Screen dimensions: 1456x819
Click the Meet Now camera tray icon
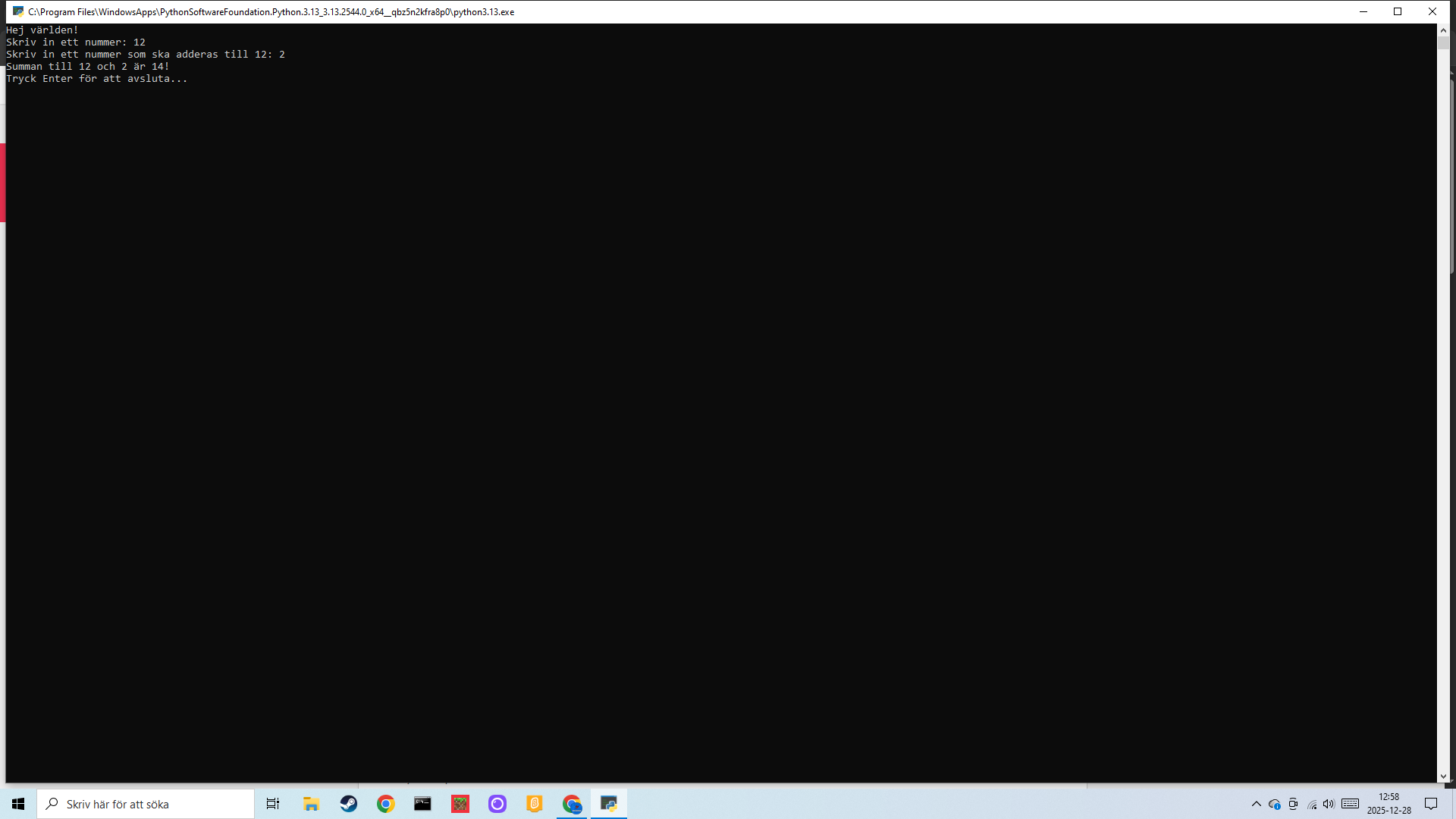click(x=1293, y=804)
